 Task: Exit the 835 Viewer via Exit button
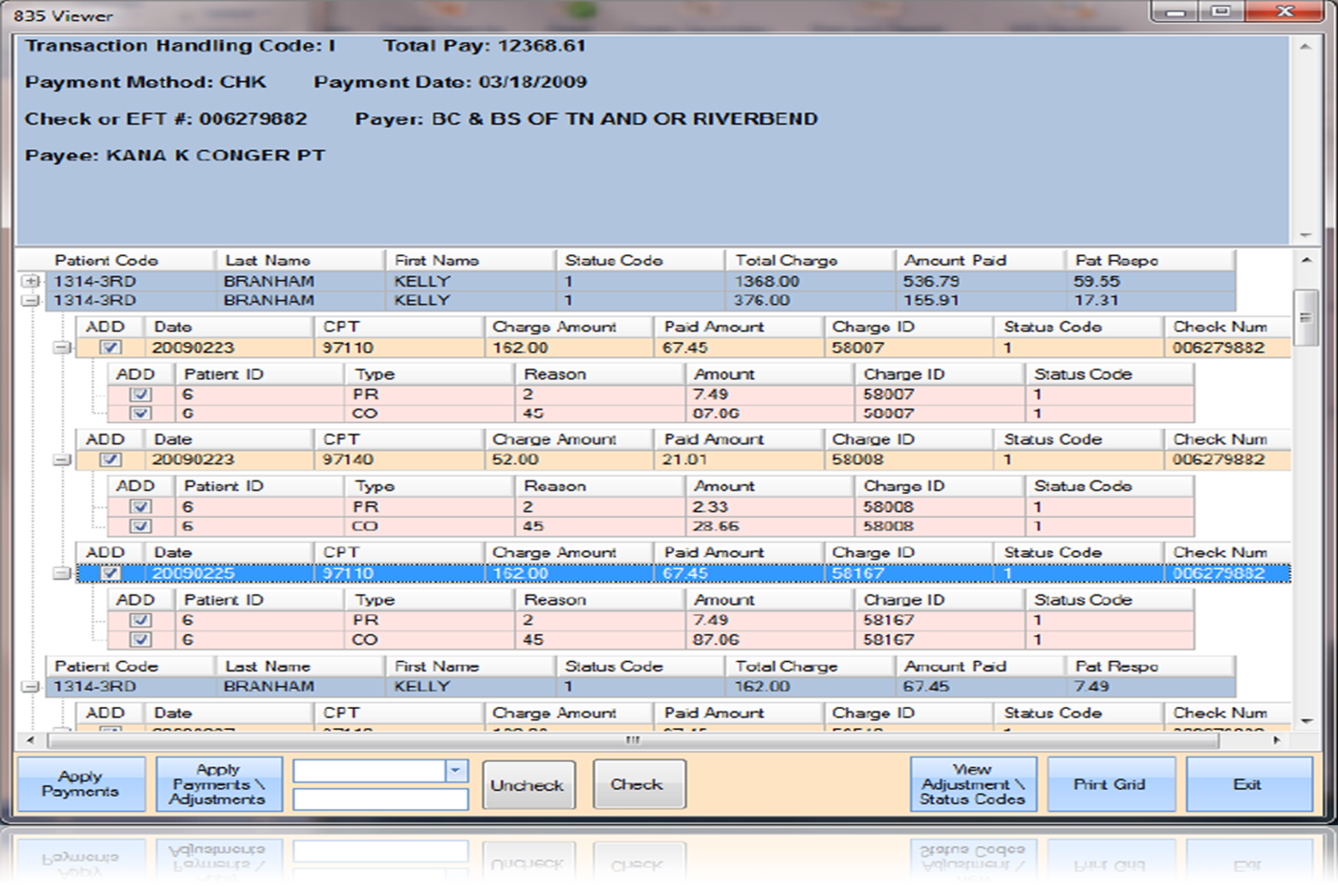(x=1247, y=784)
